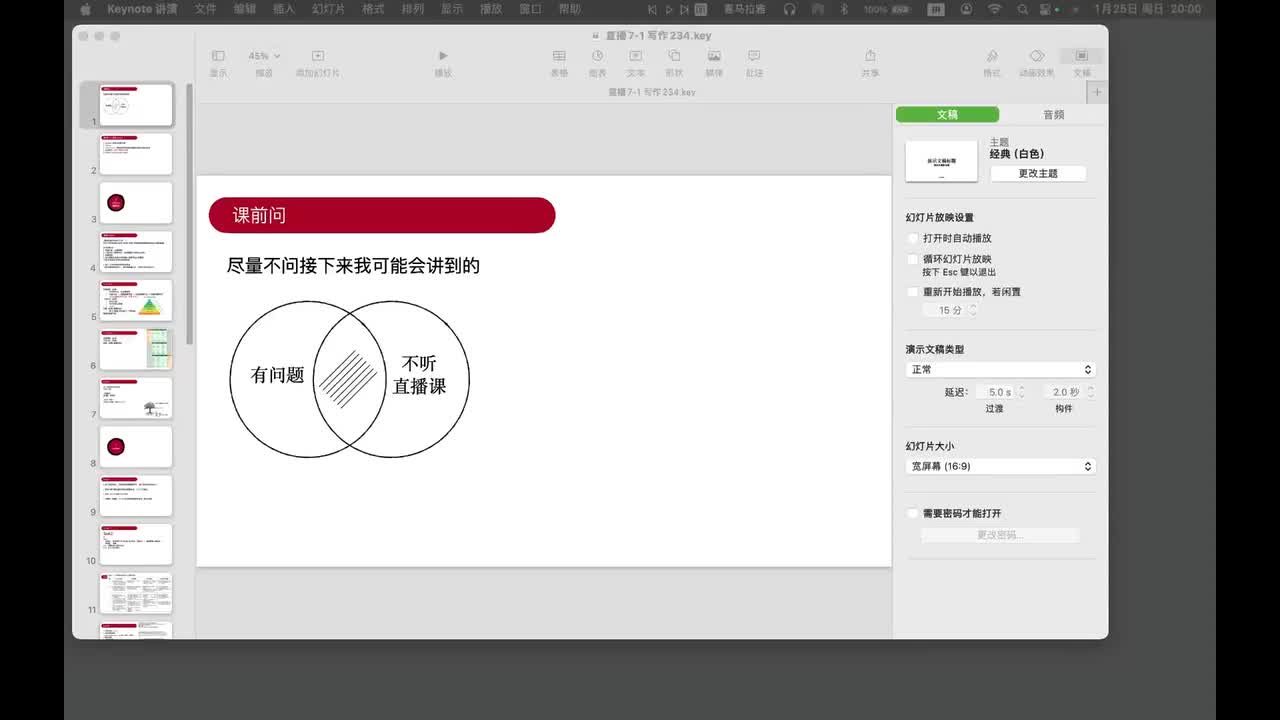This screenshot has width=1280, height=720.
Task: Enable 循环幻灯片放映 checkbox
Action: point(912,259)
